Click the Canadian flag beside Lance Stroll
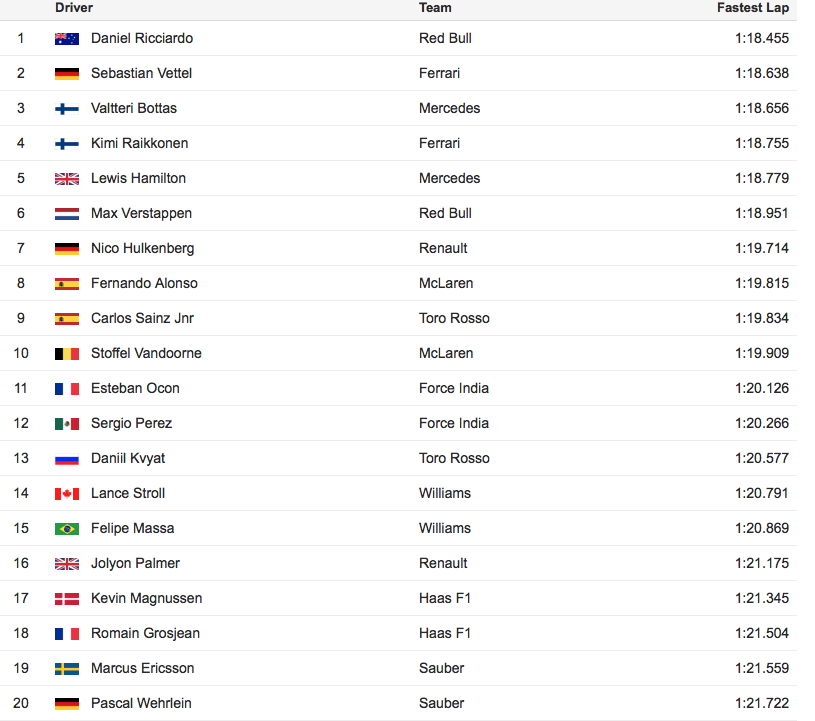Image resolution: width=815 pixels, height=721 pixels. (x=67, y=493)
